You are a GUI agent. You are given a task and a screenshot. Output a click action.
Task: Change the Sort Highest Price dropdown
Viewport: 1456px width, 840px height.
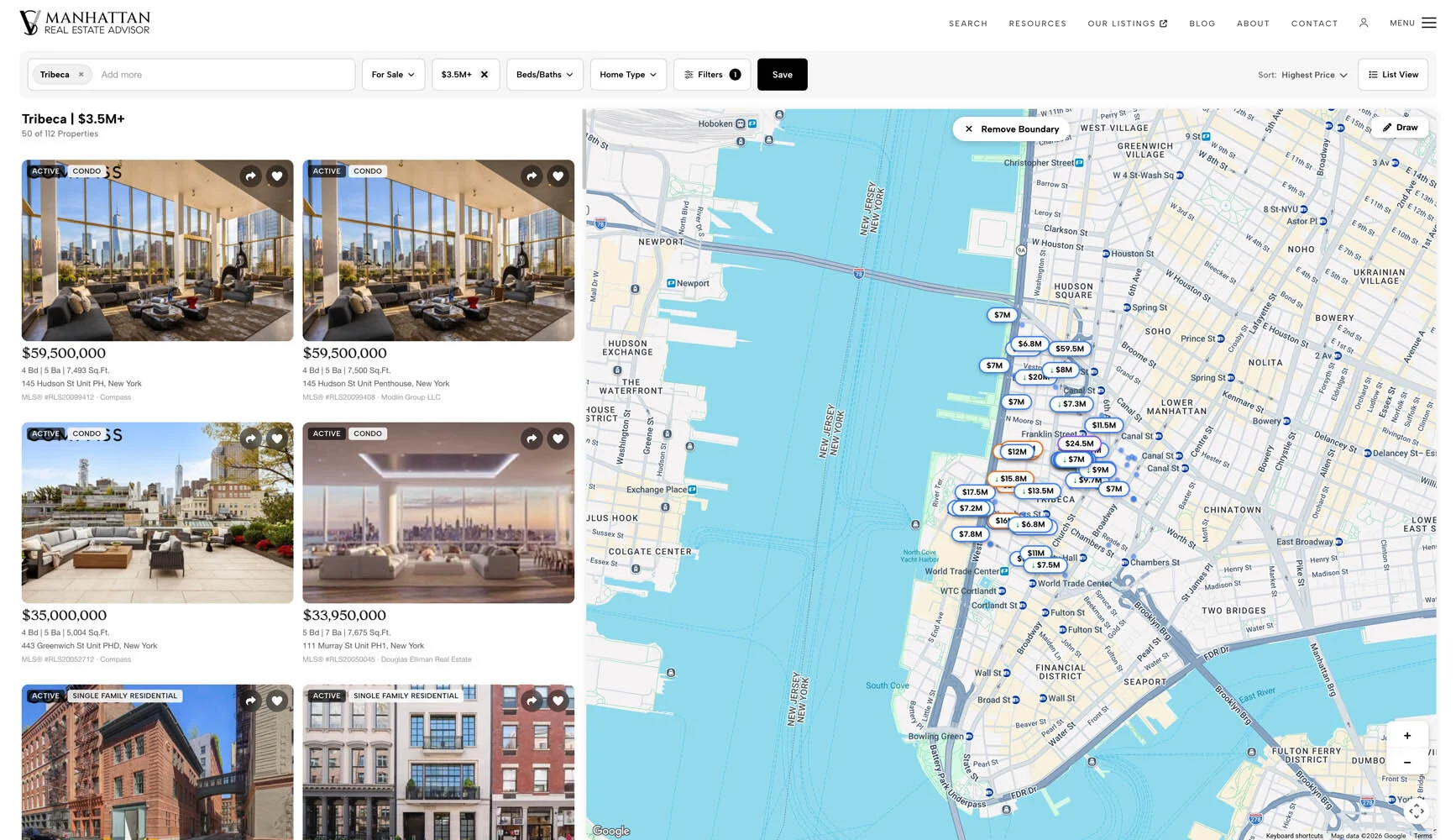coord(1314,75)
